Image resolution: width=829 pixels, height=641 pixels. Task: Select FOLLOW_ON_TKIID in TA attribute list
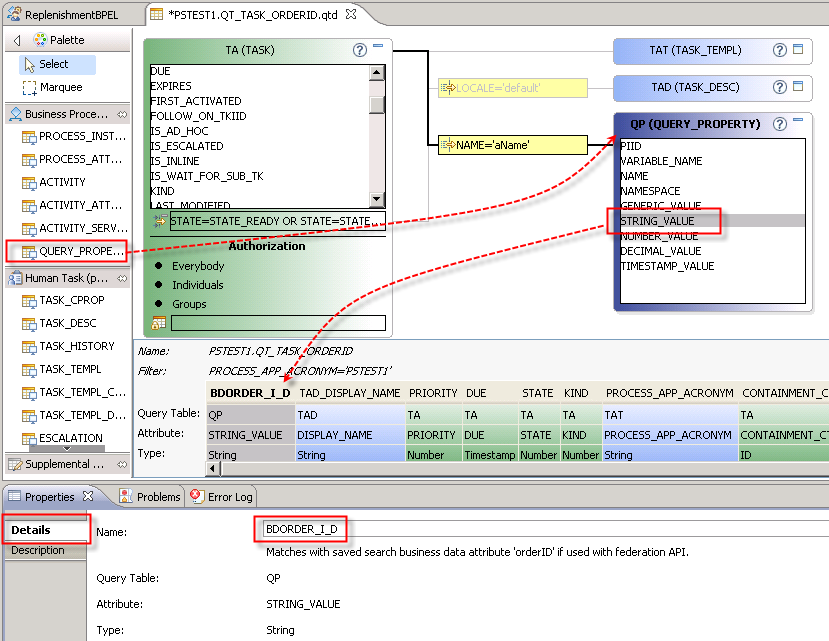point(198,116)
